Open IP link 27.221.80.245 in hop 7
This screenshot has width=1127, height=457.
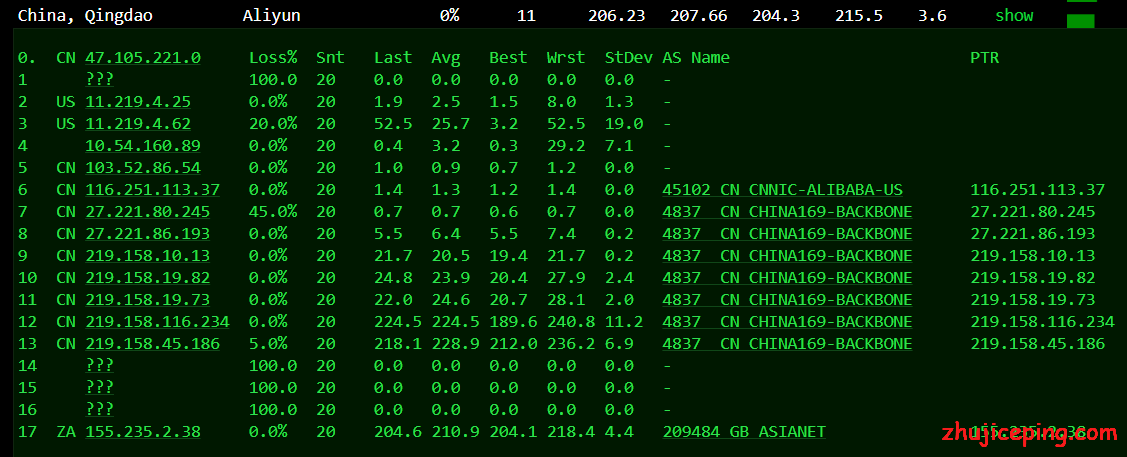(147, 211)
